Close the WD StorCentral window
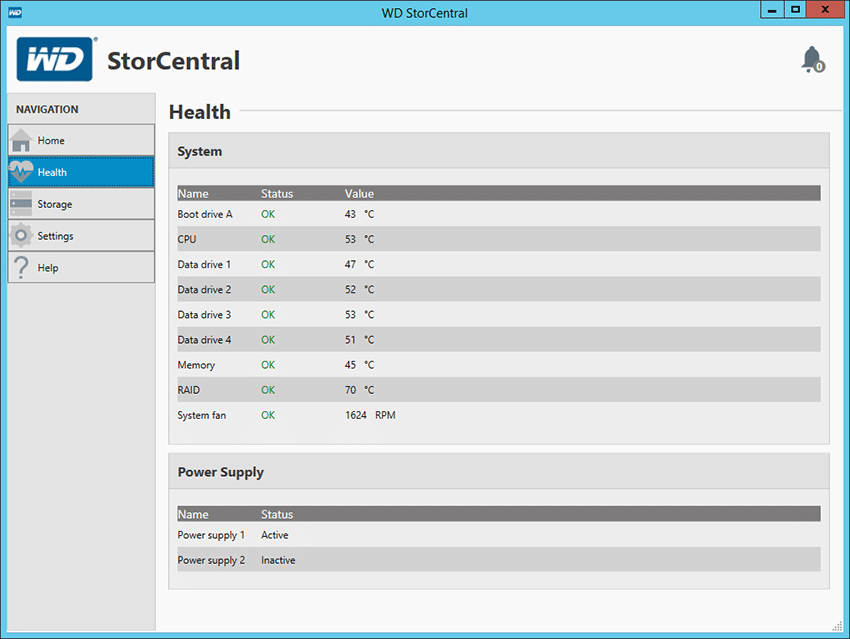The image size is (850, 639). coord(825,10)
